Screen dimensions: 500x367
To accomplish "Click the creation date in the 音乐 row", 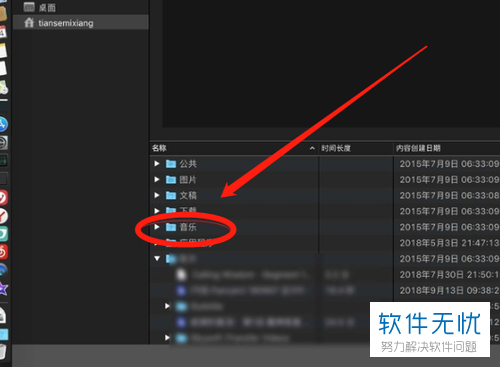I will click(449, 227).
